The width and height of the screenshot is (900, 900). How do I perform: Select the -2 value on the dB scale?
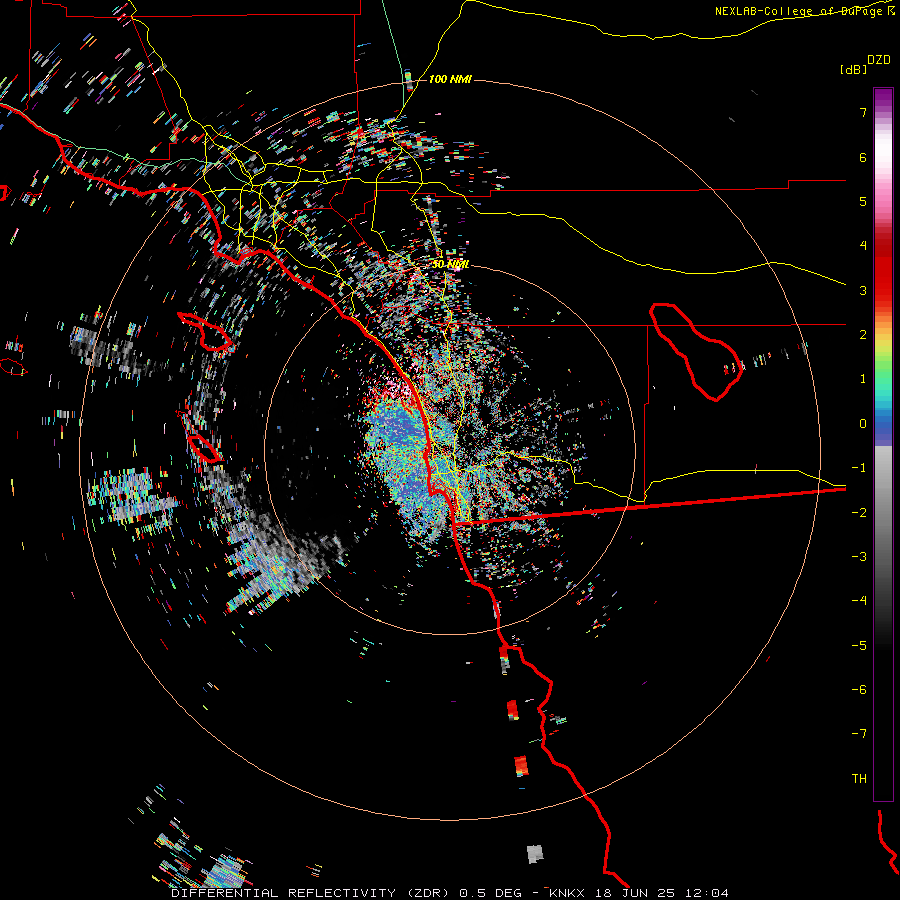859,513
